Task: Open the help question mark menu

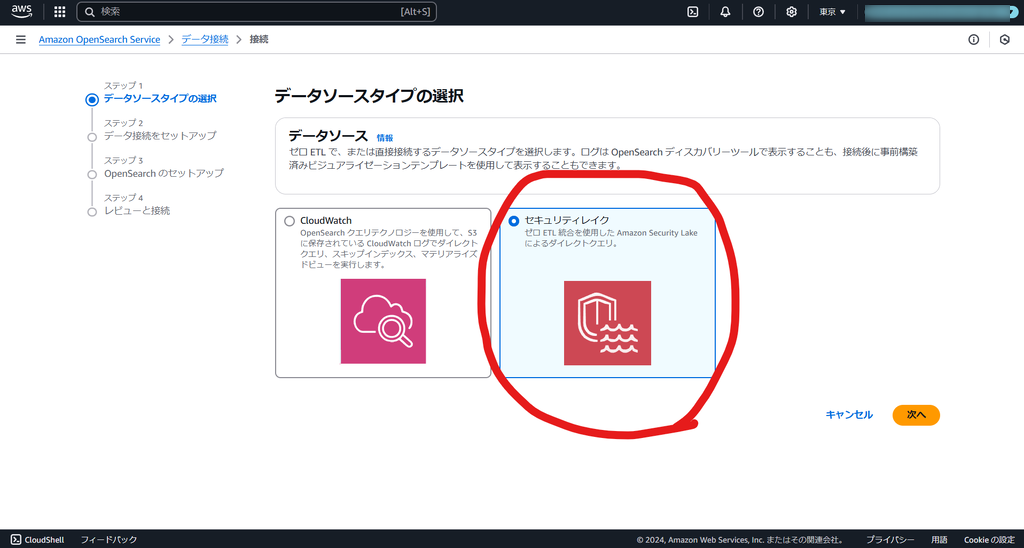Action: 758,12
